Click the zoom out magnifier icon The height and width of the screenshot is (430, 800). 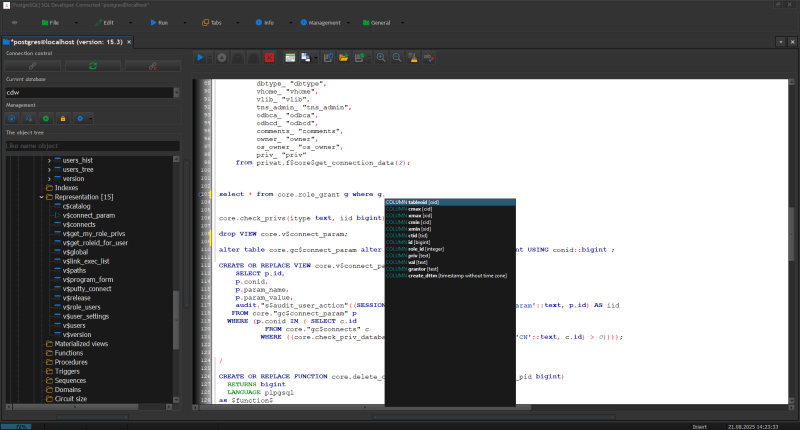click(396, 58)
